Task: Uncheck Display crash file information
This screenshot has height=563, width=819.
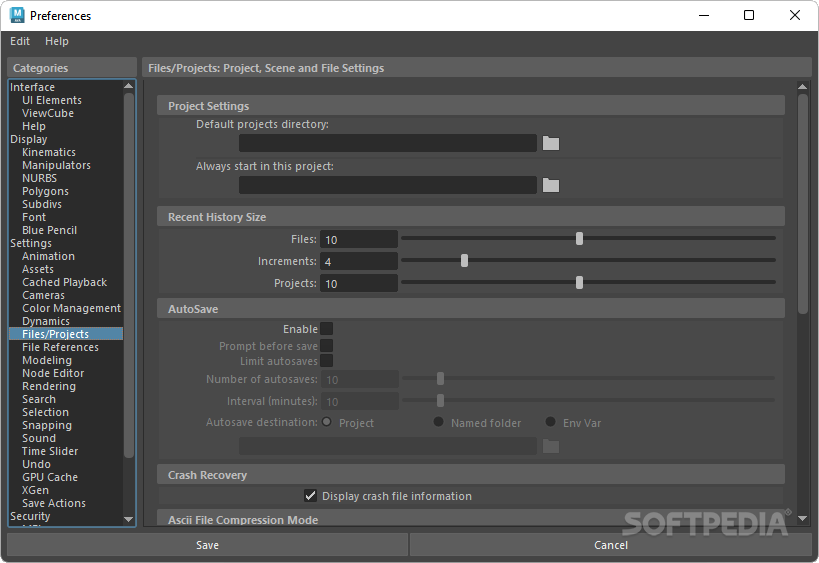Action: (310, 496)
